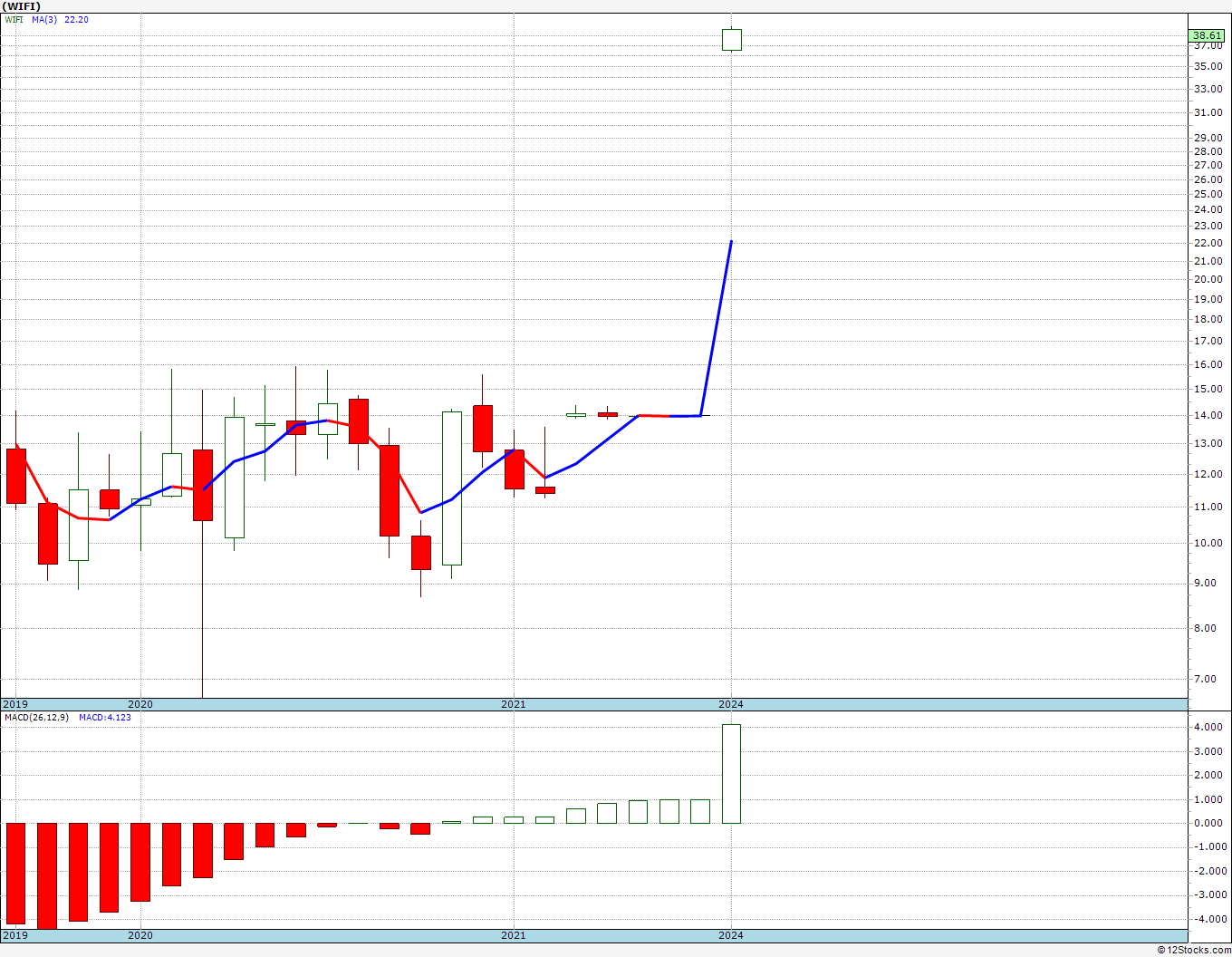The width and height of the screenshot is (1232, 957).
Task: Select the 22.20 moving average value
Action: [77, 19]
